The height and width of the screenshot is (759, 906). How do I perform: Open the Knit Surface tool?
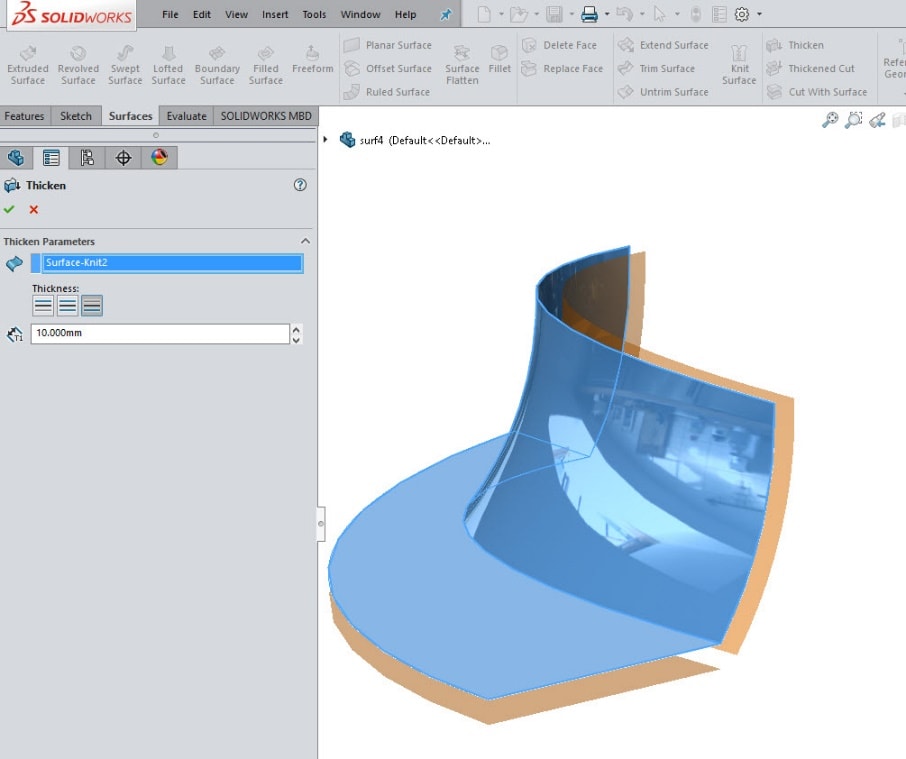pyautogui.click(x=739, y=65)
